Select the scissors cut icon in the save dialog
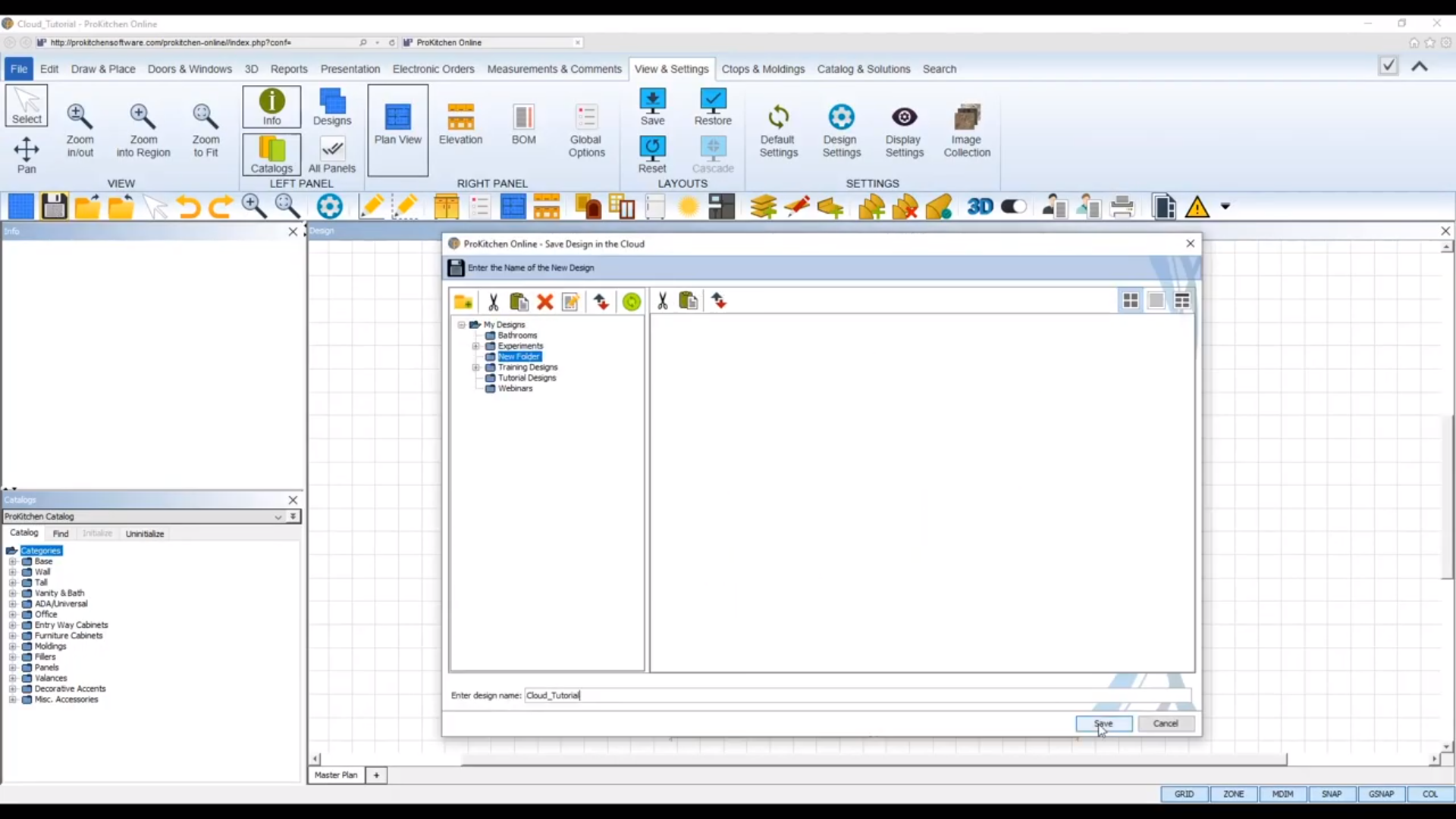The height and width of the screenshot is (819, 1456). (x=493, y=302)
